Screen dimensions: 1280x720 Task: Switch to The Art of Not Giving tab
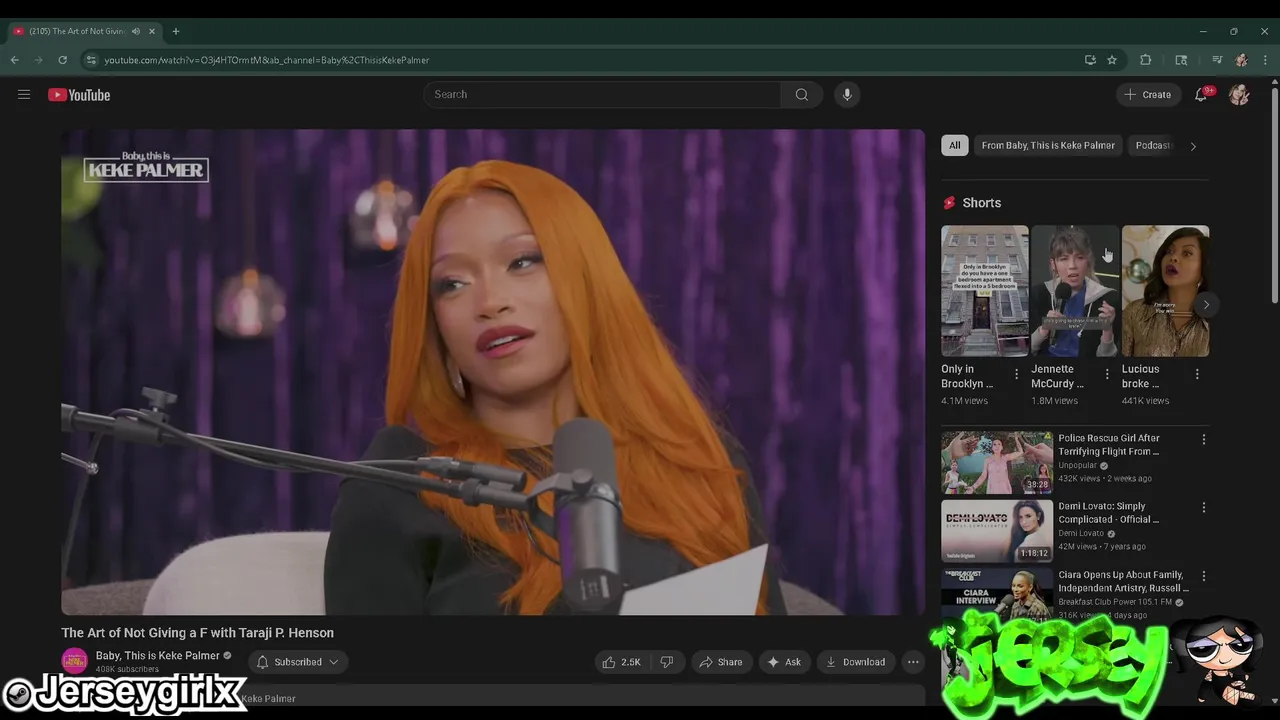(78, 31)
